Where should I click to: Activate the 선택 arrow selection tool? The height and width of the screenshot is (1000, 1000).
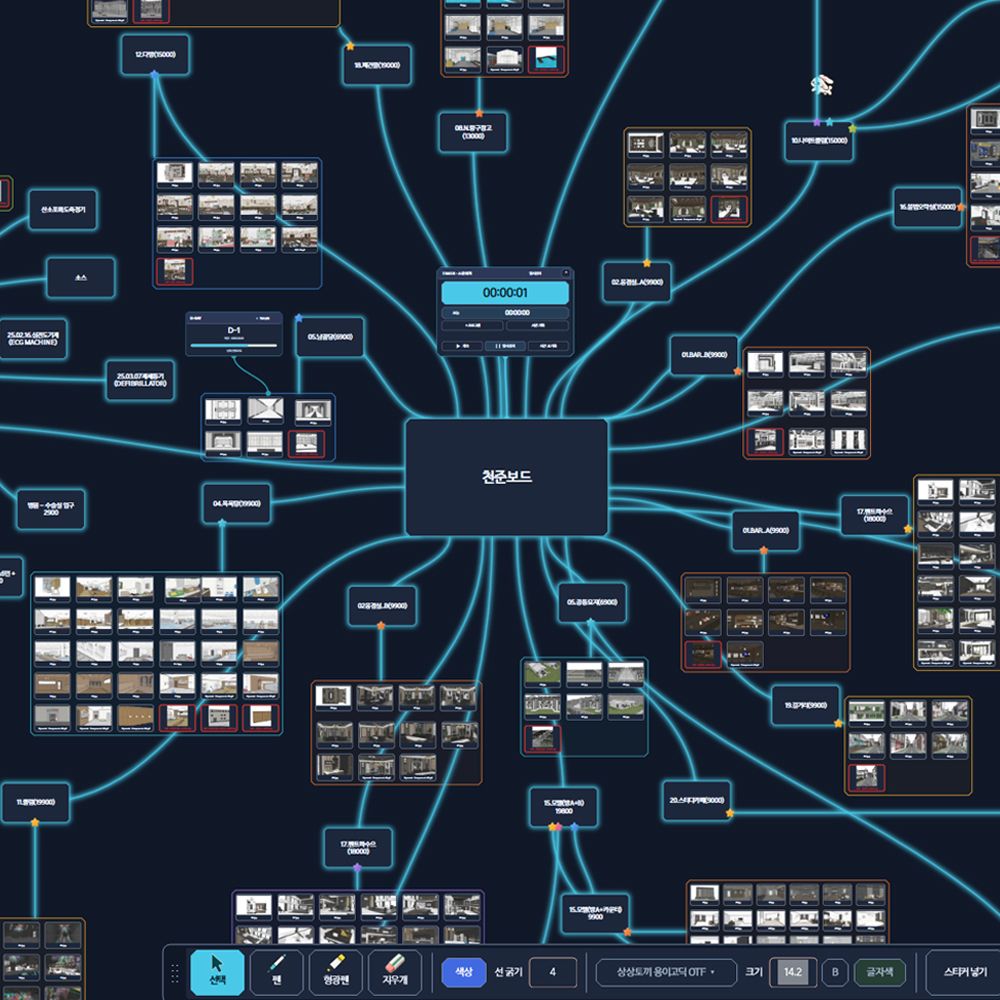pyautogui.click(x=217, y=971)
